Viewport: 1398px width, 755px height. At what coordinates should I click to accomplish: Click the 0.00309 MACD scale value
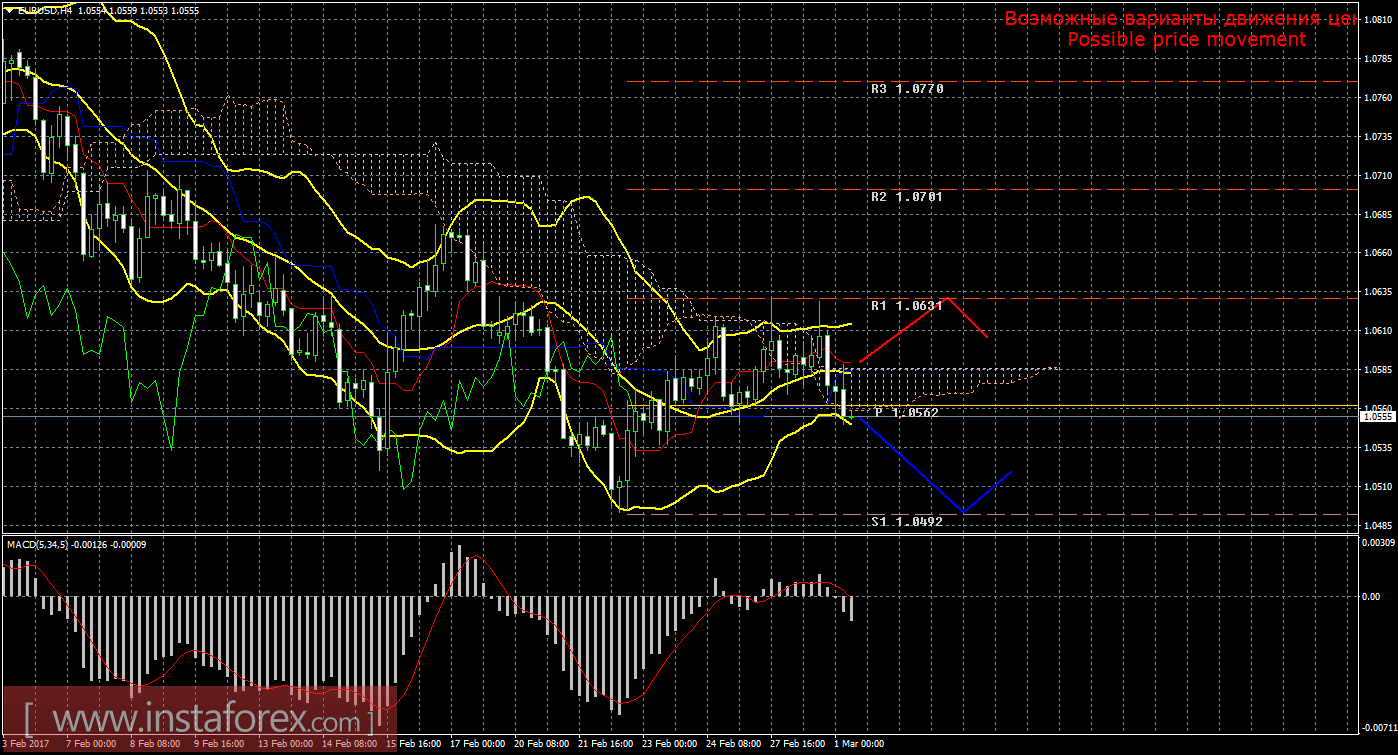click(1376, 542)
